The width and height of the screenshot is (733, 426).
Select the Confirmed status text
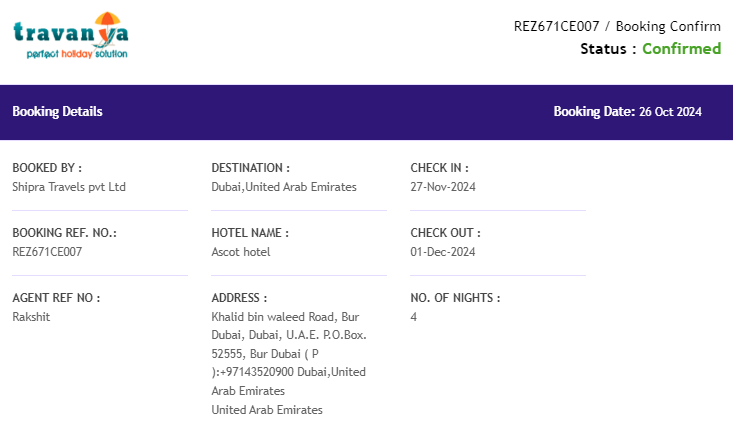coord(682,49)
